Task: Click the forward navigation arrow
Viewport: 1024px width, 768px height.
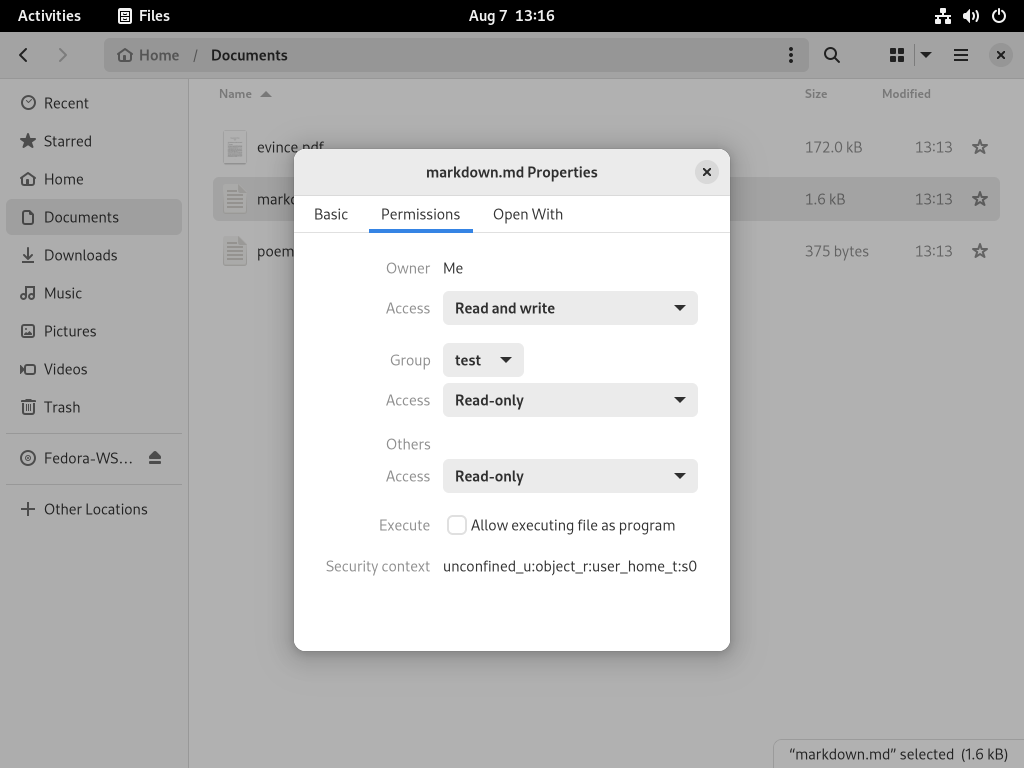Action: [63, 56]
